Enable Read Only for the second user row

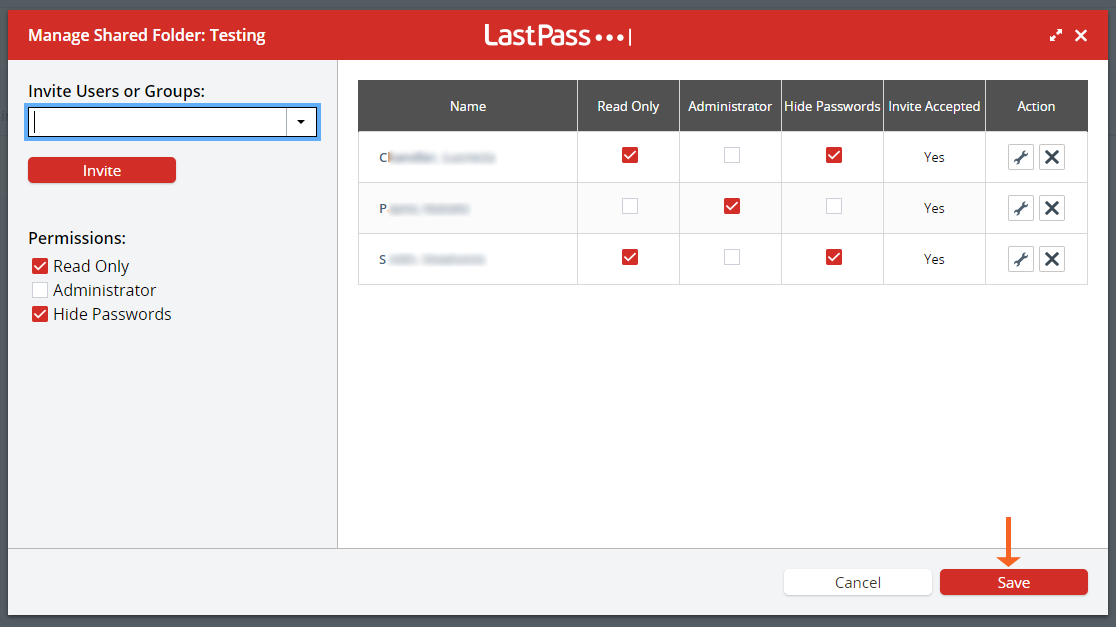[x=628, y=207]
